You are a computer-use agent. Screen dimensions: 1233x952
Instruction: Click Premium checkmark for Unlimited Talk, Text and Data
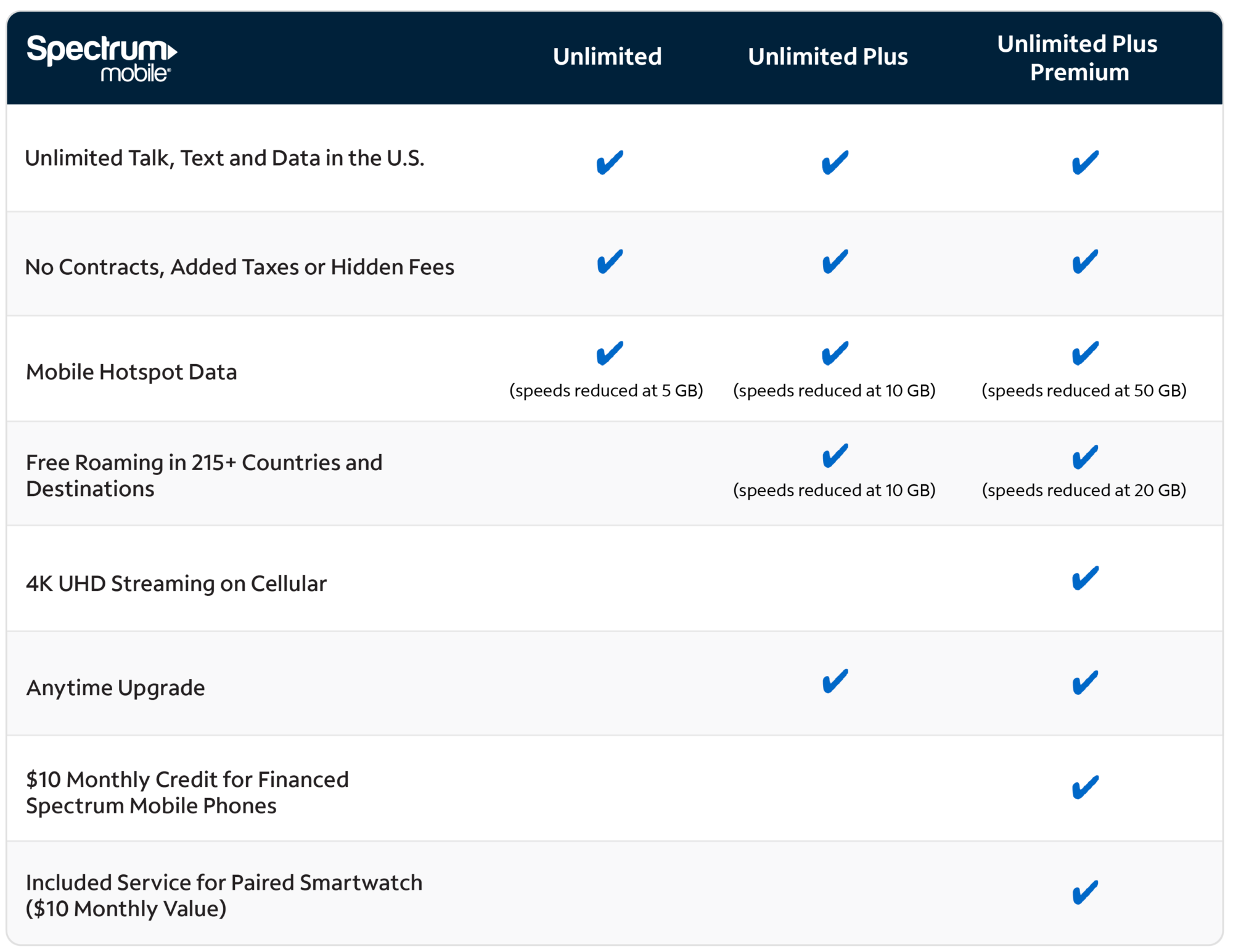pyautogui.click(x=1085, y=163)
